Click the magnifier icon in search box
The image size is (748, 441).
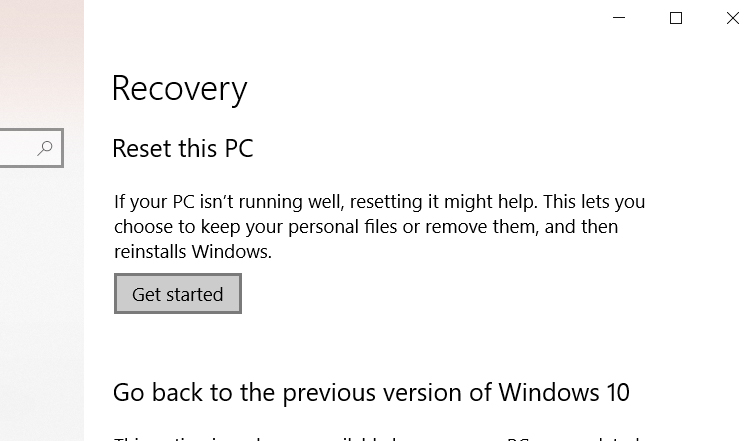point(45,148)
